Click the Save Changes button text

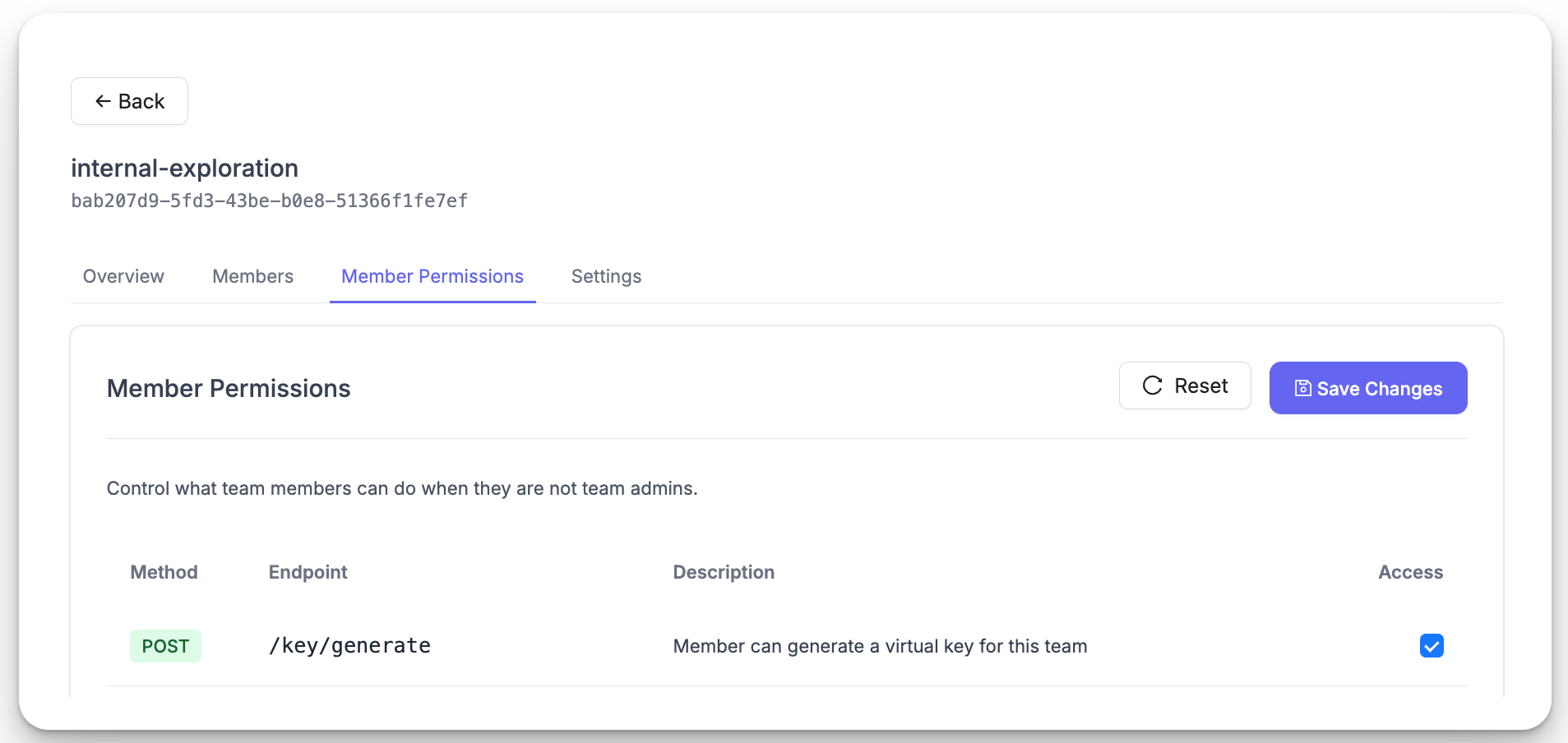coord(1379,389)
